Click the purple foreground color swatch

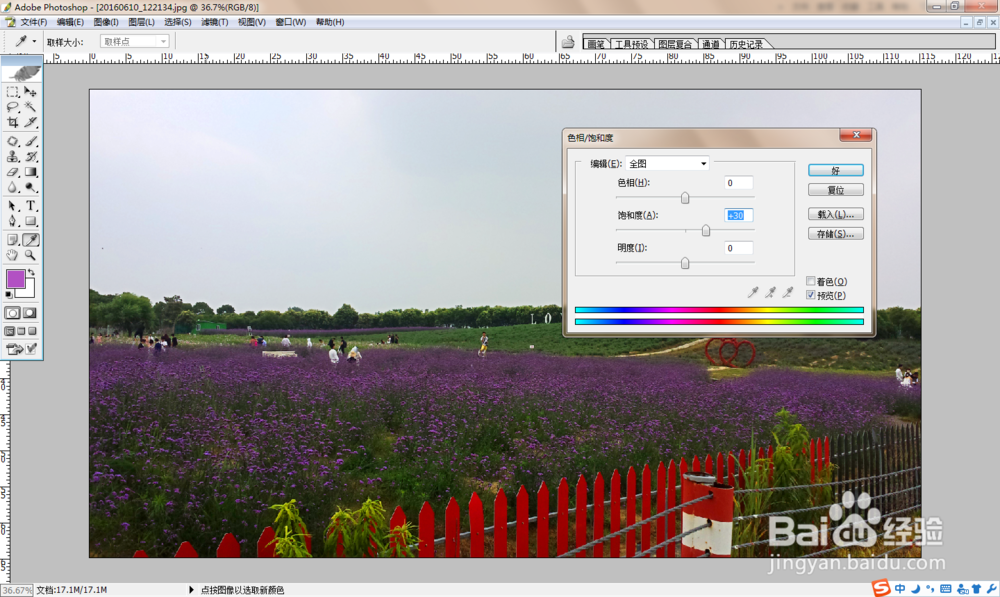[14, 278]
